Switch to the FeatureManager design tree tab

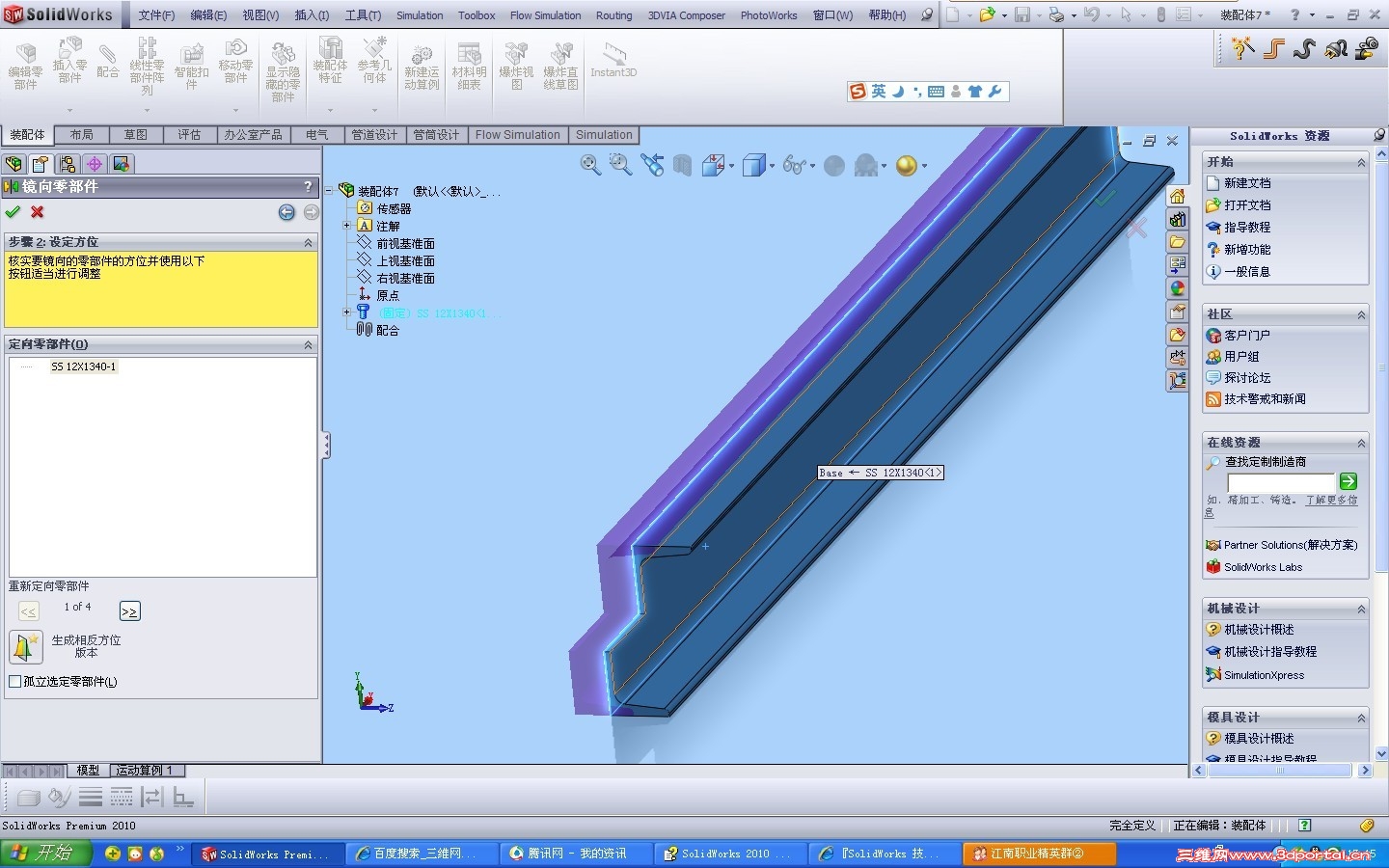click(x=14, y=164)
